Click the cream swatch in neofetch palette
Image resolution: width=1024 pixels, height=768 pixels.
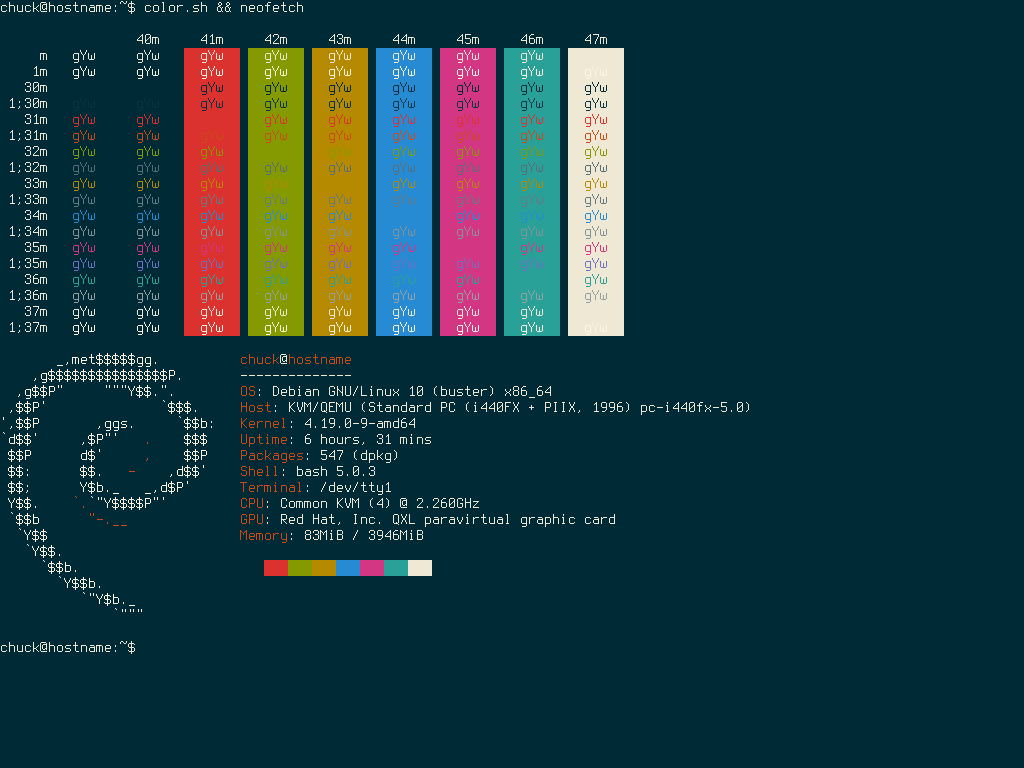pyautogui.click(x=420, y=568)
